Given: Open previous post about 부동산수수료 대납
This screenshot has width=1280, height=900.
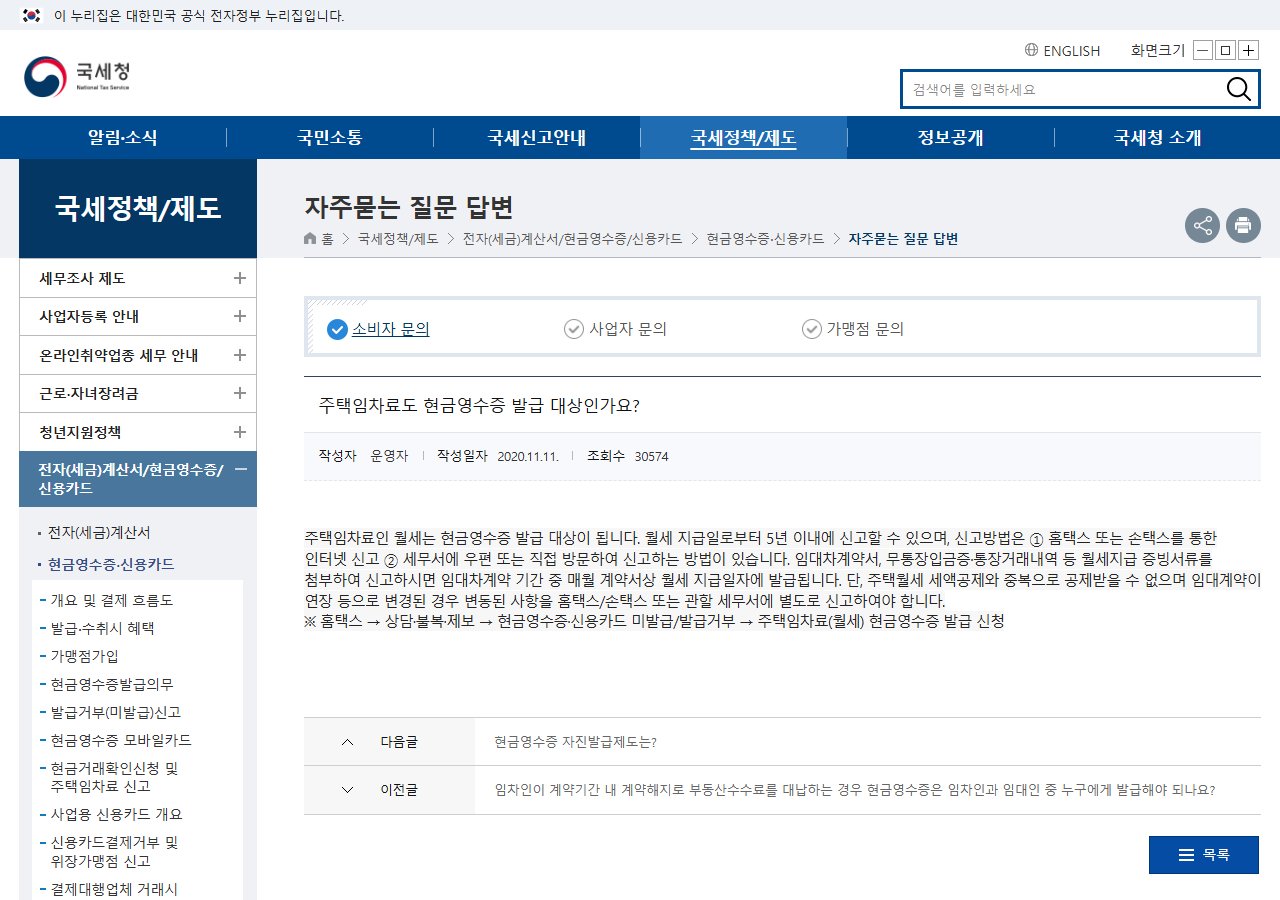Looking at the screenshot, I should click(855, 790).
